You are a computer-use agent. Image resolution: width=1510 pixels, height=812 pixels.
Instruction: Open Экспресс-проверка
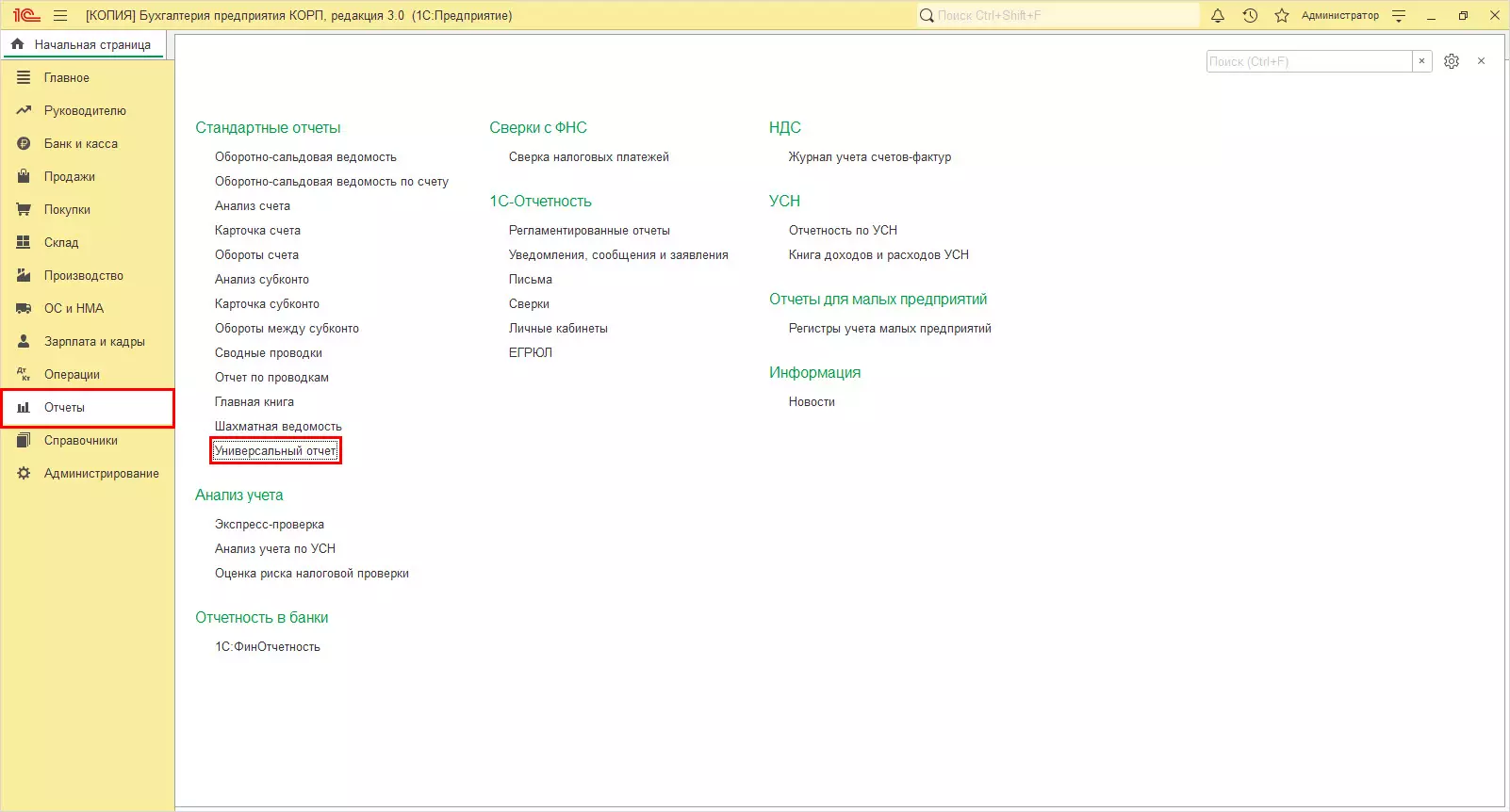(270, 524)
